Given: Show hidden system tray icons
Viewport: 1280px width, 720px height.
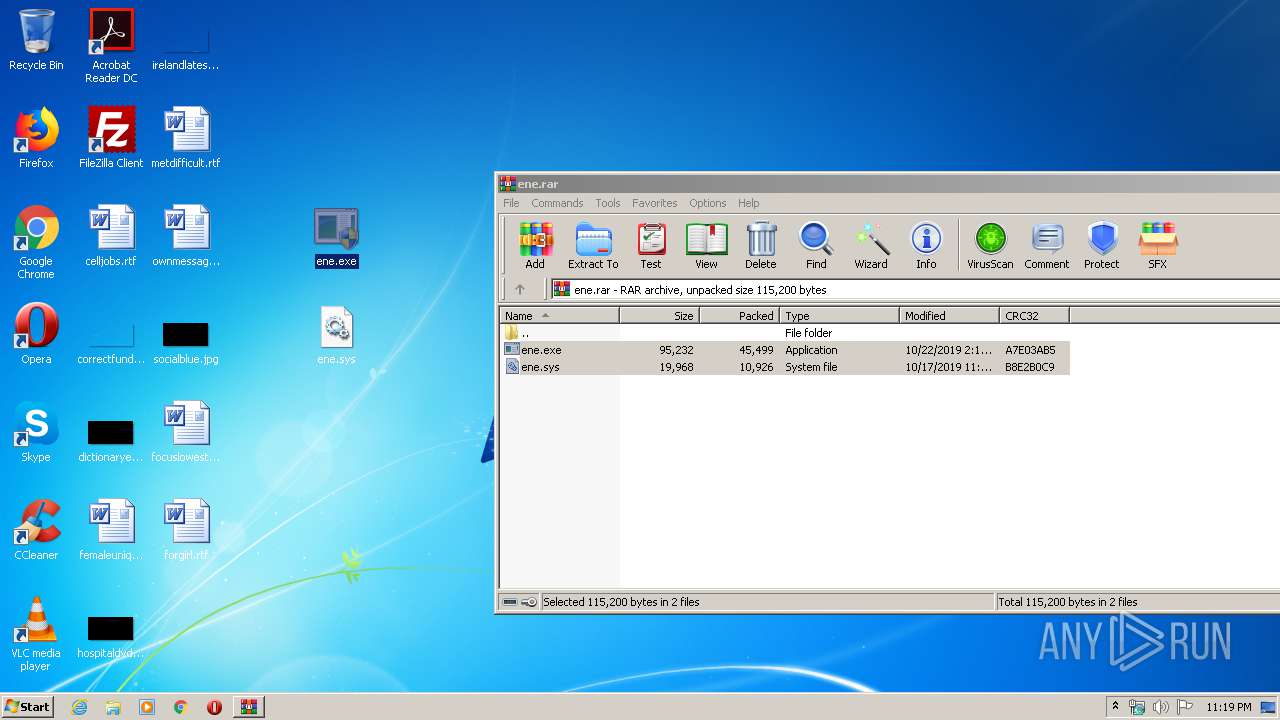Looking at the screenshot, I should click(1116, 706).
